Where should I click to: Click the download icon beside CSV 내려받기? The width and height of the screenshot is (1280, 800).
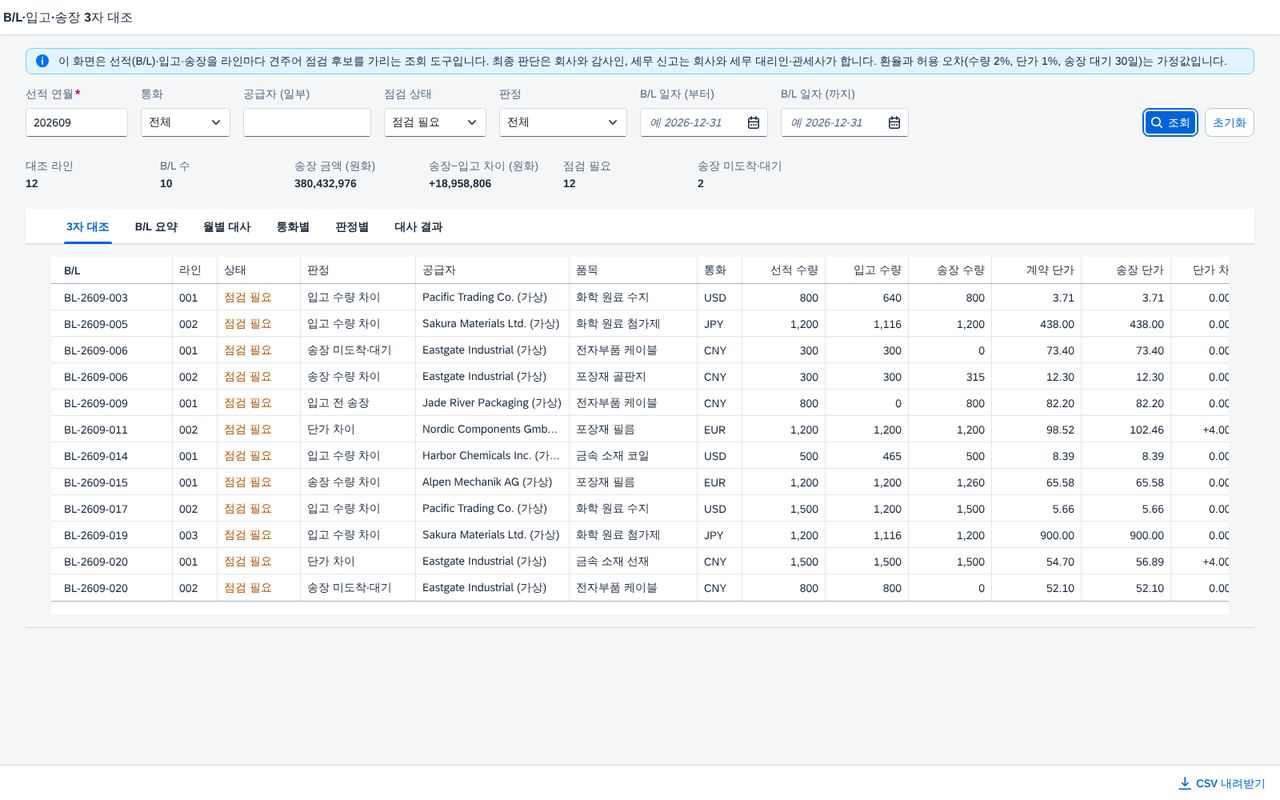pyautogui.click(x=1185, y=783)
